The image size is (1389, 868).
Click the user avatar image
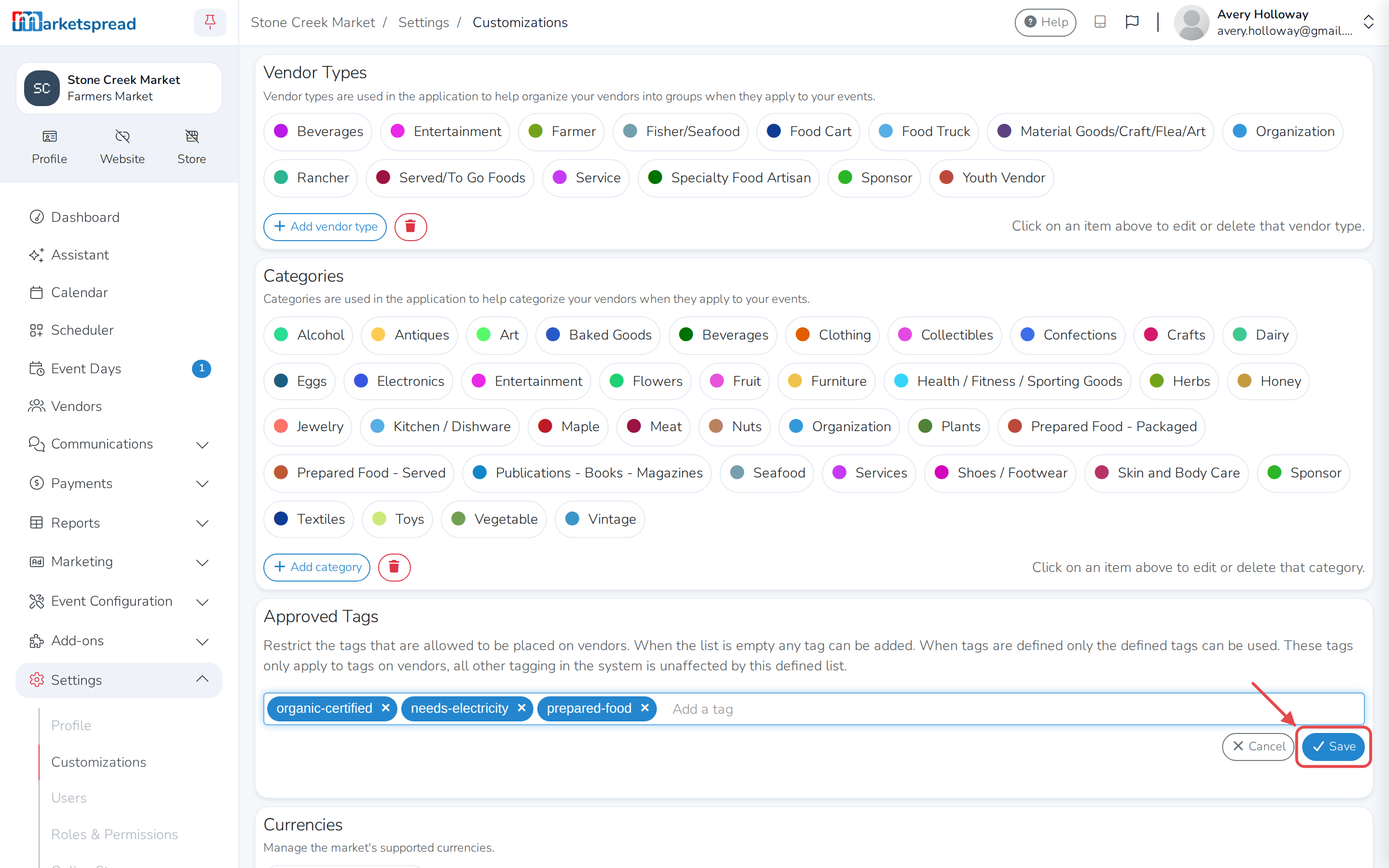tap(1192, 22)
